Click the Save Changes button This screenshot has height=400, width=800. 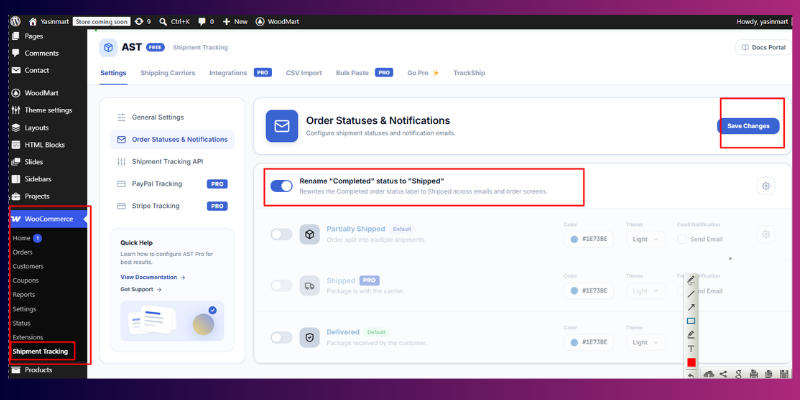tap(748, 126)
